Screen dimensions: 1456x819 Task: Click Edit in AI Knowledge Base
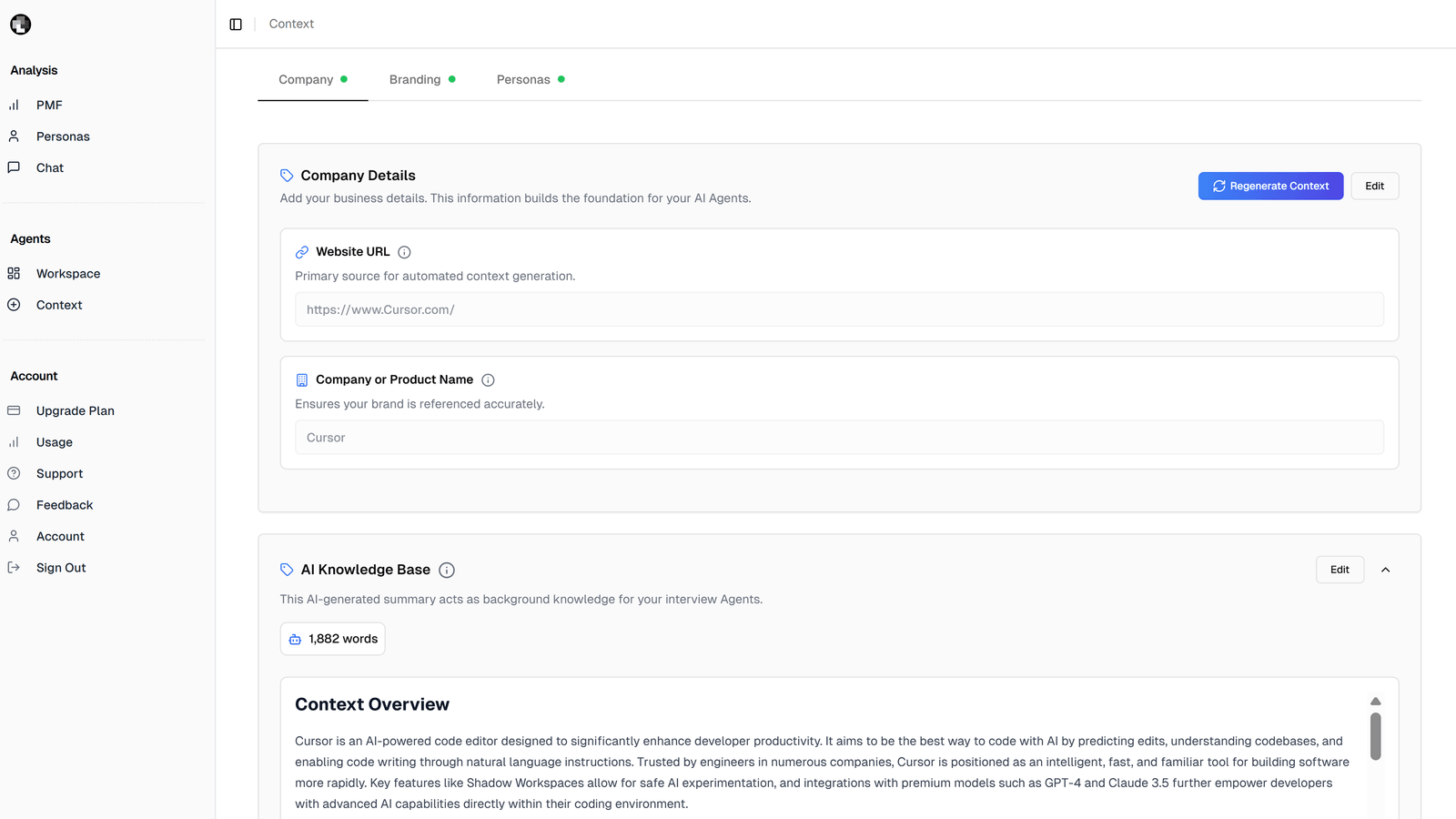[x=1340, y=570]
